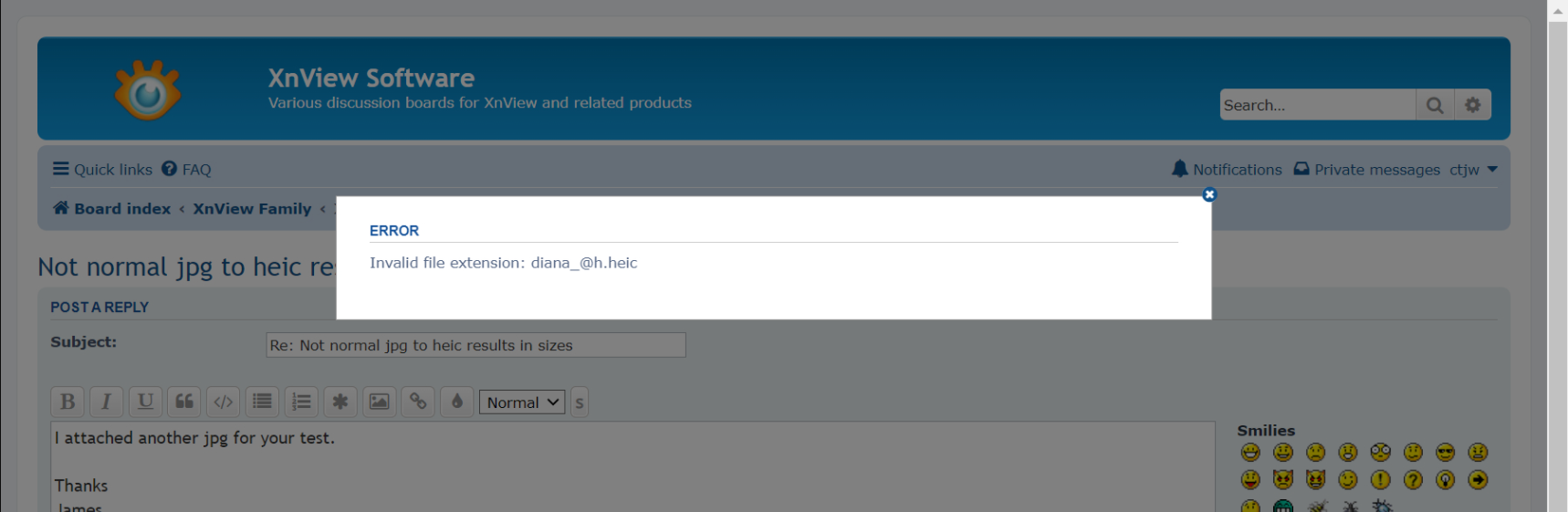Insert the exclamation mark smiley

1381,479
